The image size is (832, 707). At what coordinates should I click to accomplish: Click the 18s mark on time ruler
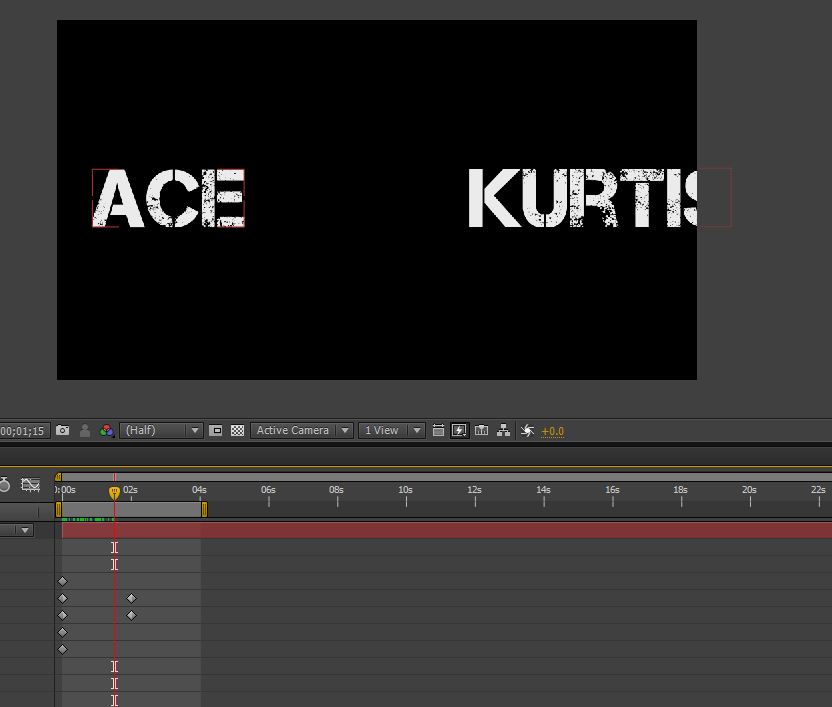point(681,490)
